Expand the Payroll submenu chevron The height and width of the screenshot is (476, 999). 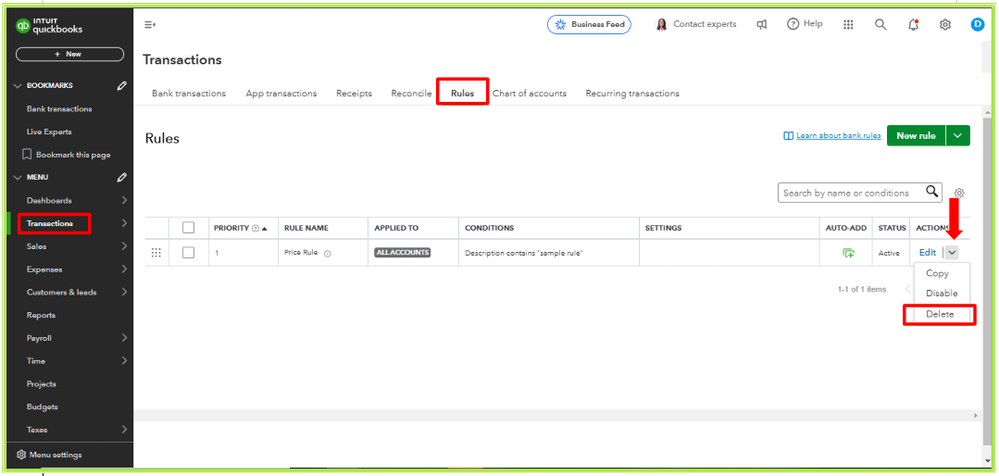[124, 338]
